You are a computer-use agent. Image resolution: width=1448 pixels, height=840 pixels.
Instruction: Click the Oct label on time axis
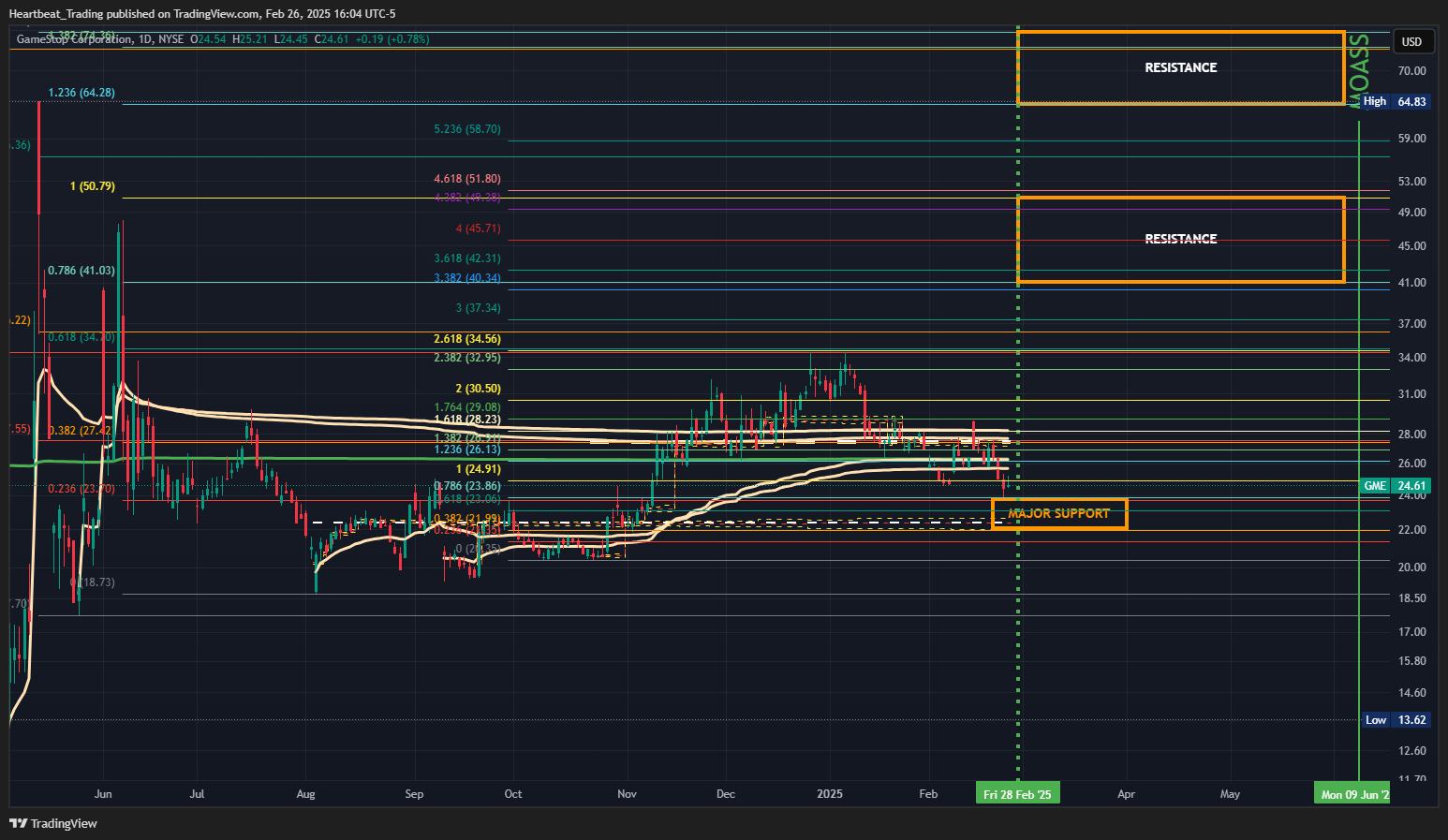[x=513, y=794]
